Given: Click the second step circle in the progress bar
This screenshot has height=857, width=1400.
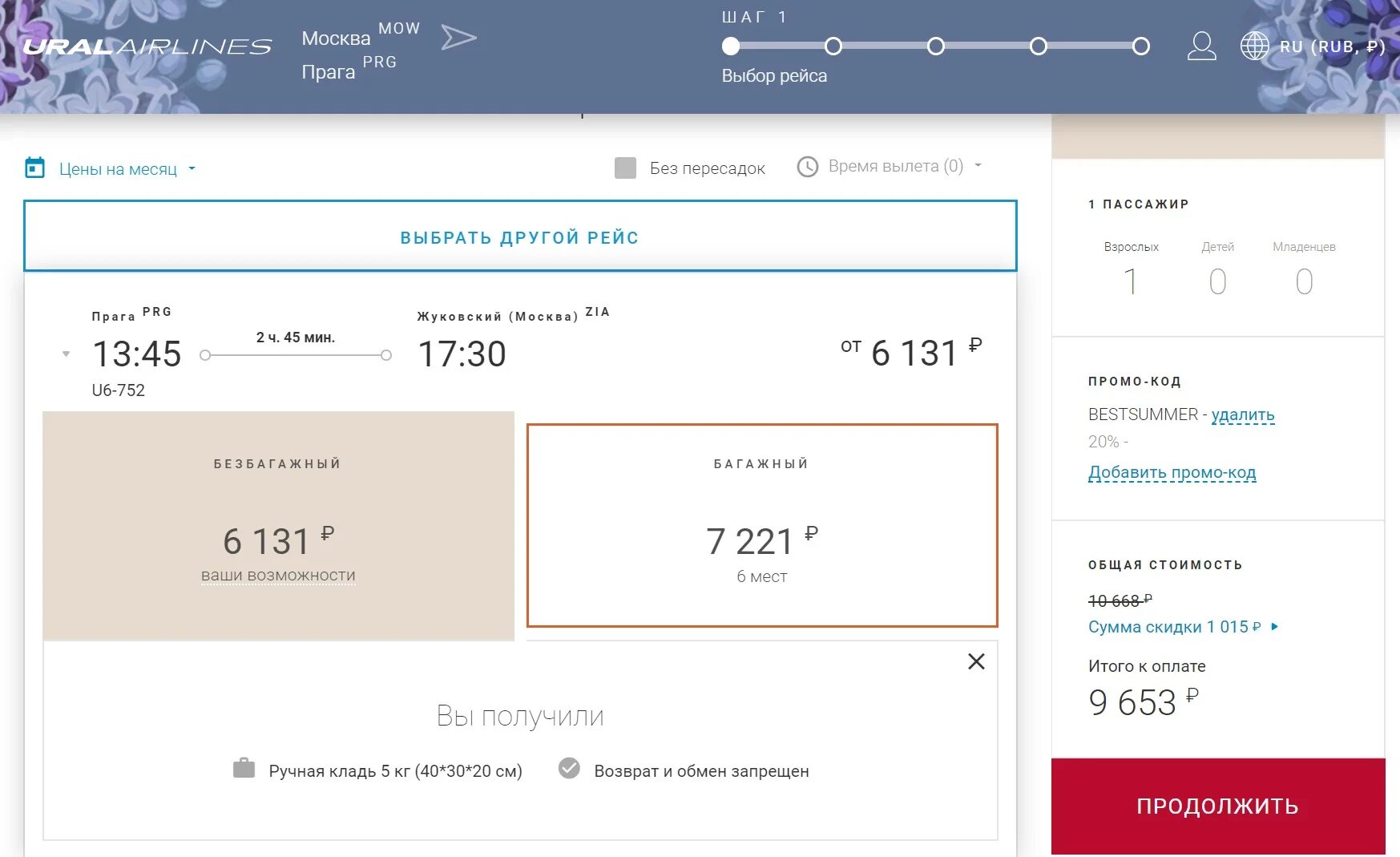Looking at the screenshot, I should tap(833, 46).
